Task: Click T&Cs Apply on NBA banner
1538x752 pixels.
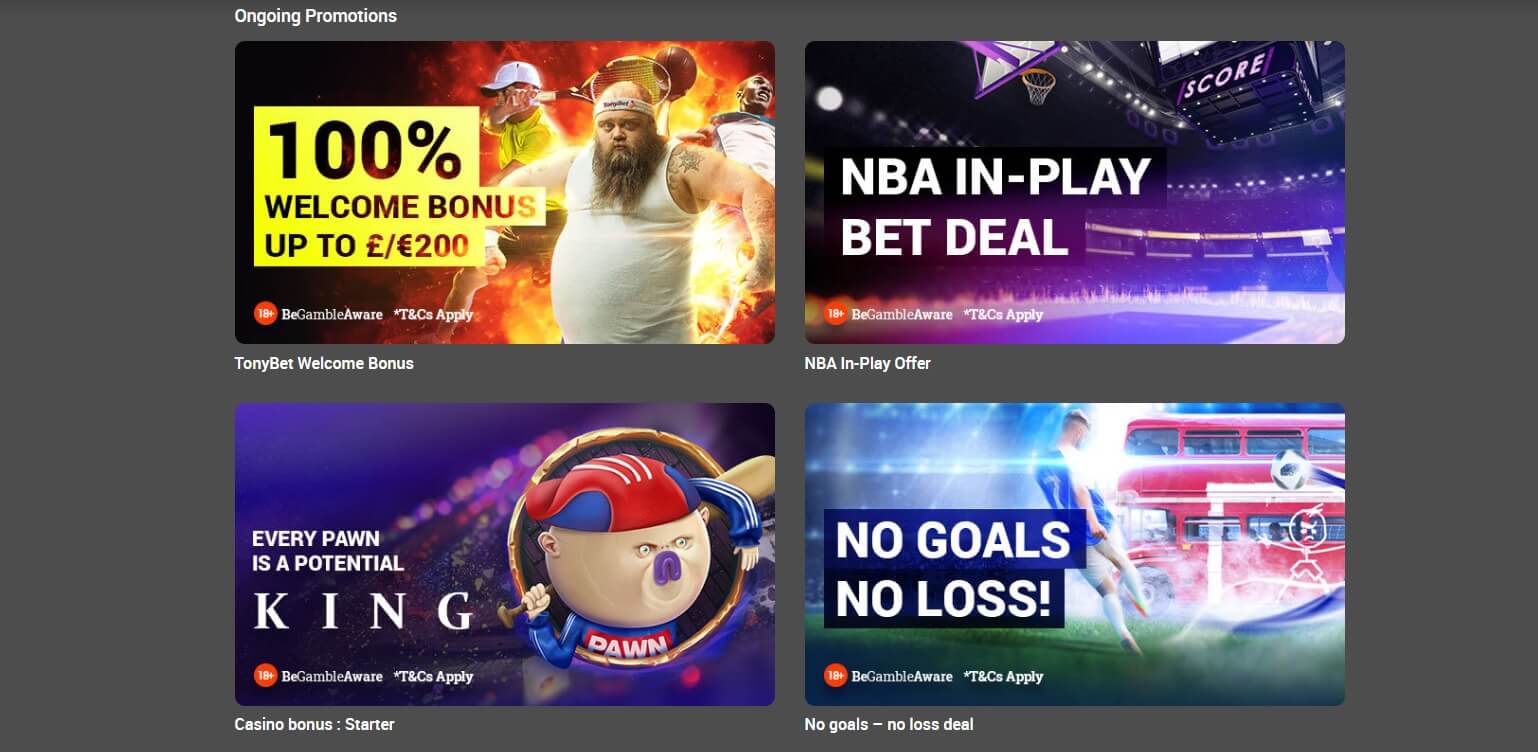Action: (x=1003, y=314)
